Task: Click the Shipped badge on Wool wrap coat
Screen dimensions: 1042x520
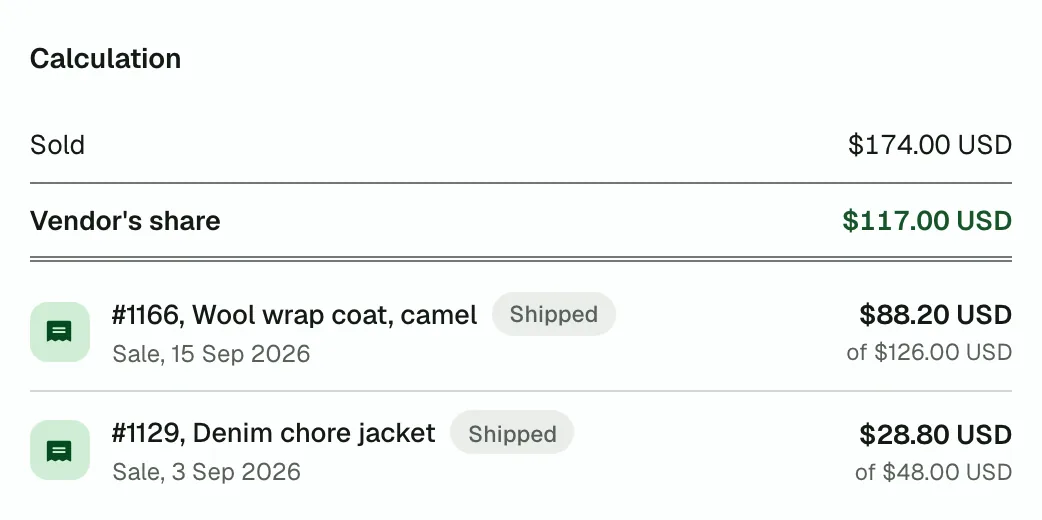Action: (554, 314)
